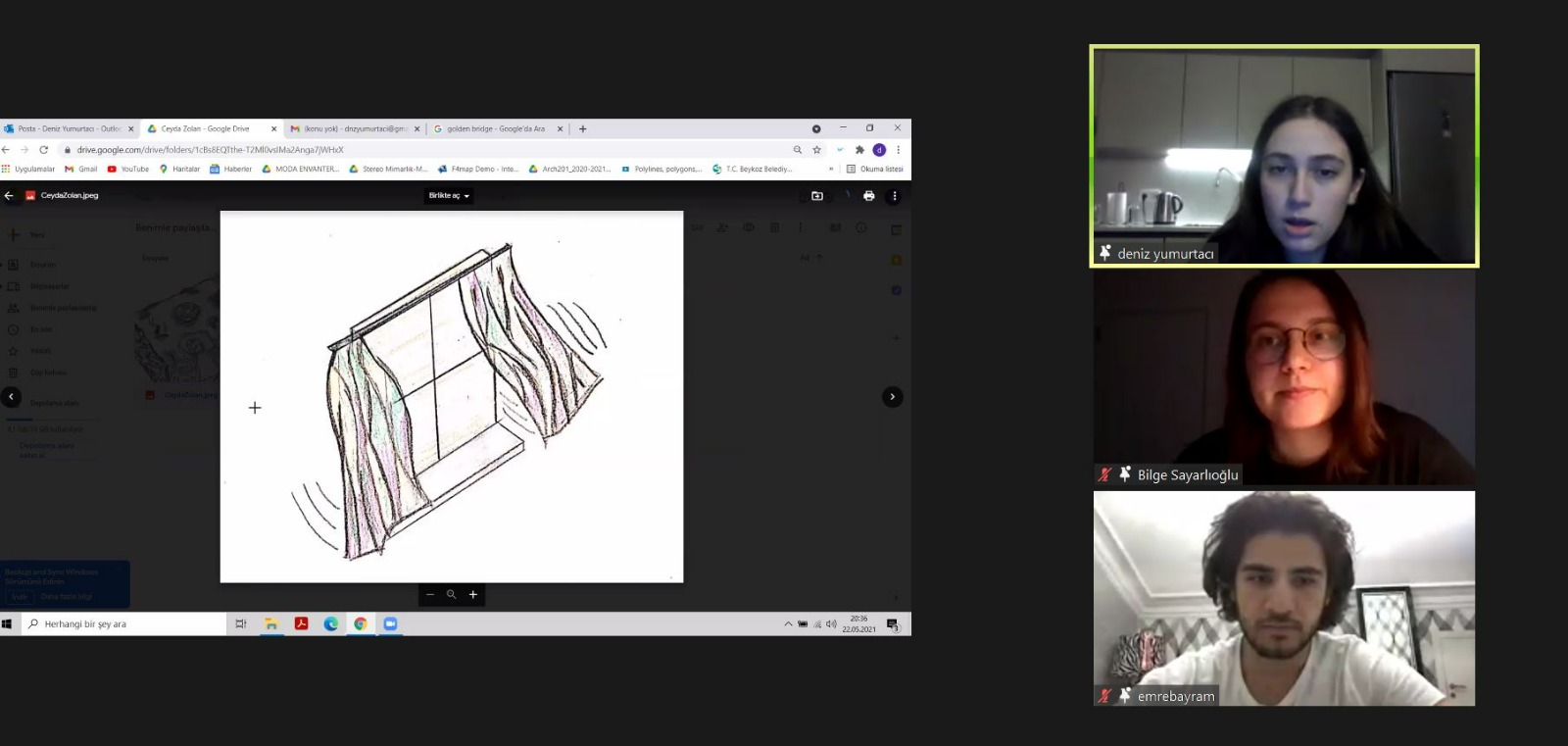The width and height of the screenshot is (1568, 746).
Task: Show the next image in preview
Action: (892, 397)
